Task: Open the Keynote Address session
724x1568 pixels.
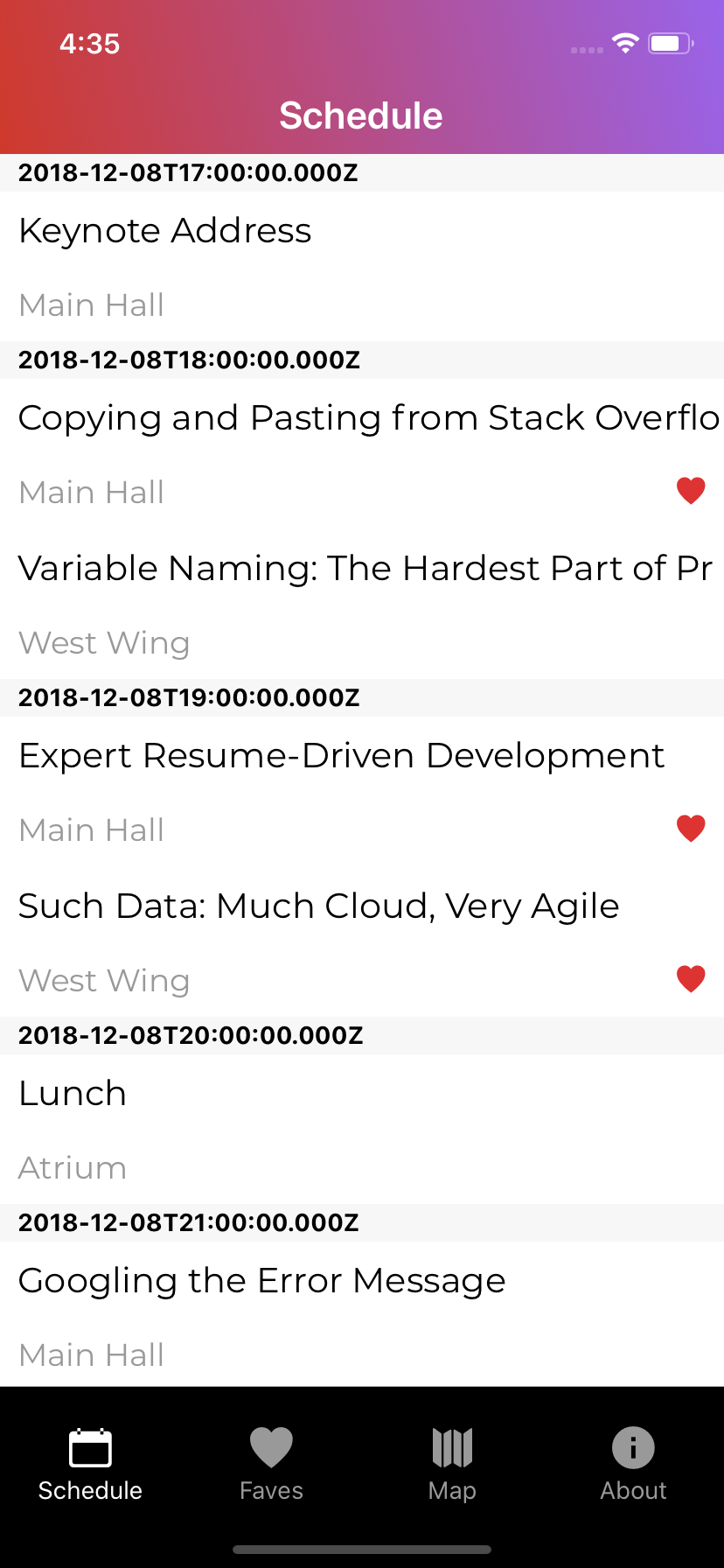Action: (x=362, y=267)
